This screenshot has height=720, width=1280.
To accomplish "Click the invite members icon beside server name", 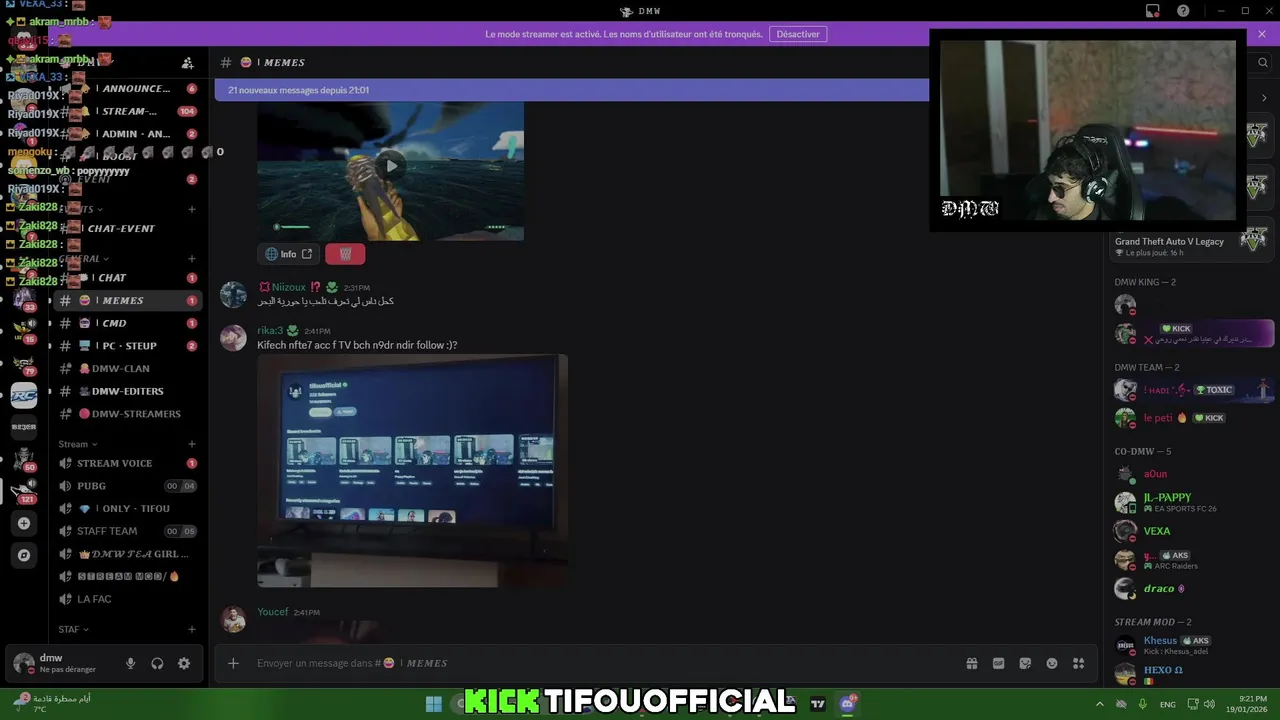I will click(187, 62).
